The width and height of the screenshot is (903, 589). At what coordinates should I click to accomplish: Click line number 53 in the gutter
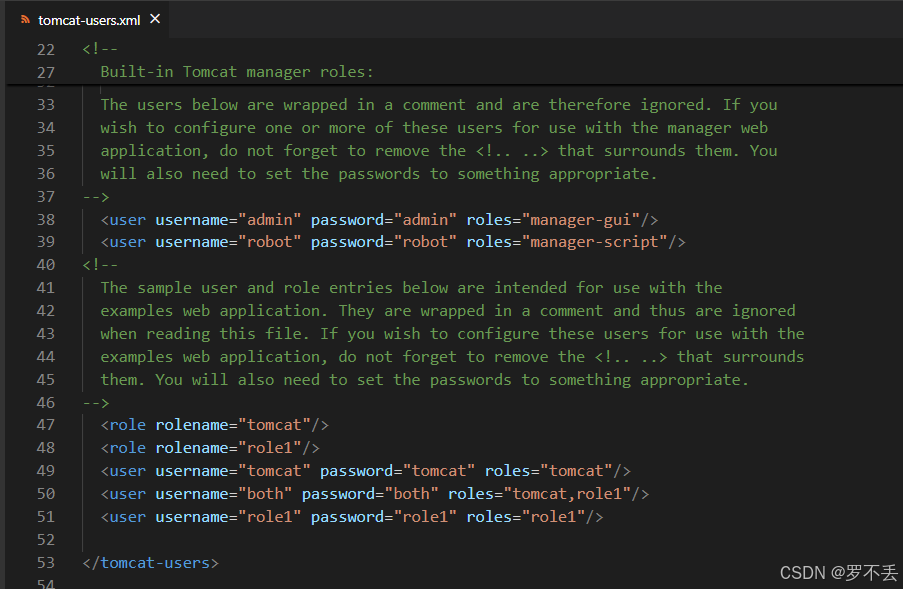tap(45, 563)
